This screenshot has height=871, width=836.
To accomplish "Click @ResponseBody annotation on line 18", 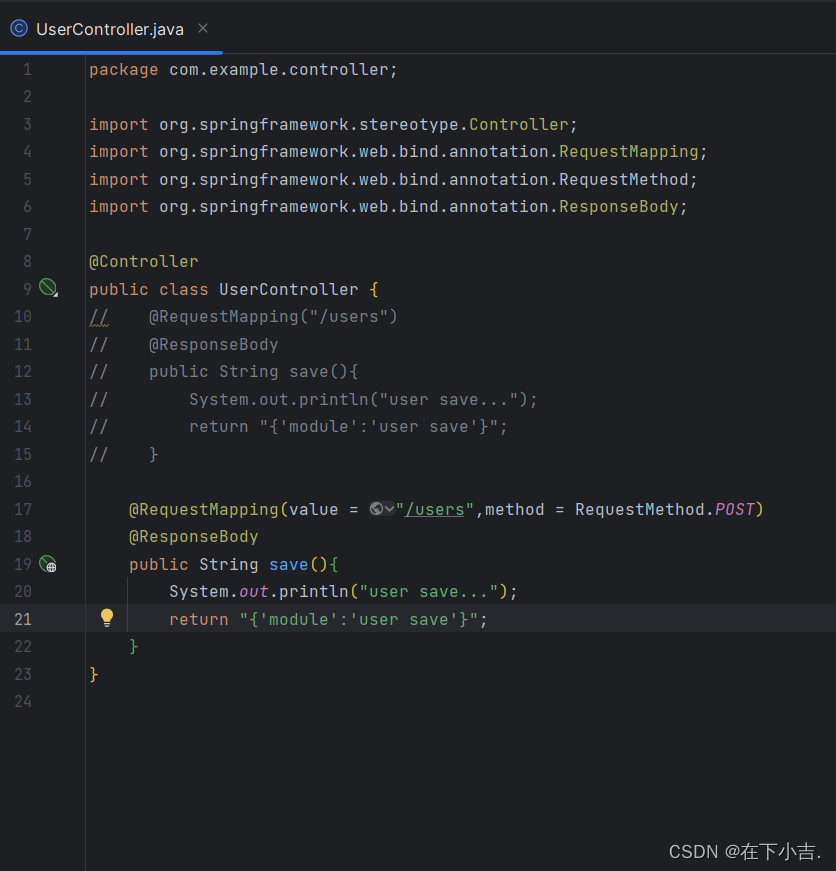I will click(x=194, y=537).
